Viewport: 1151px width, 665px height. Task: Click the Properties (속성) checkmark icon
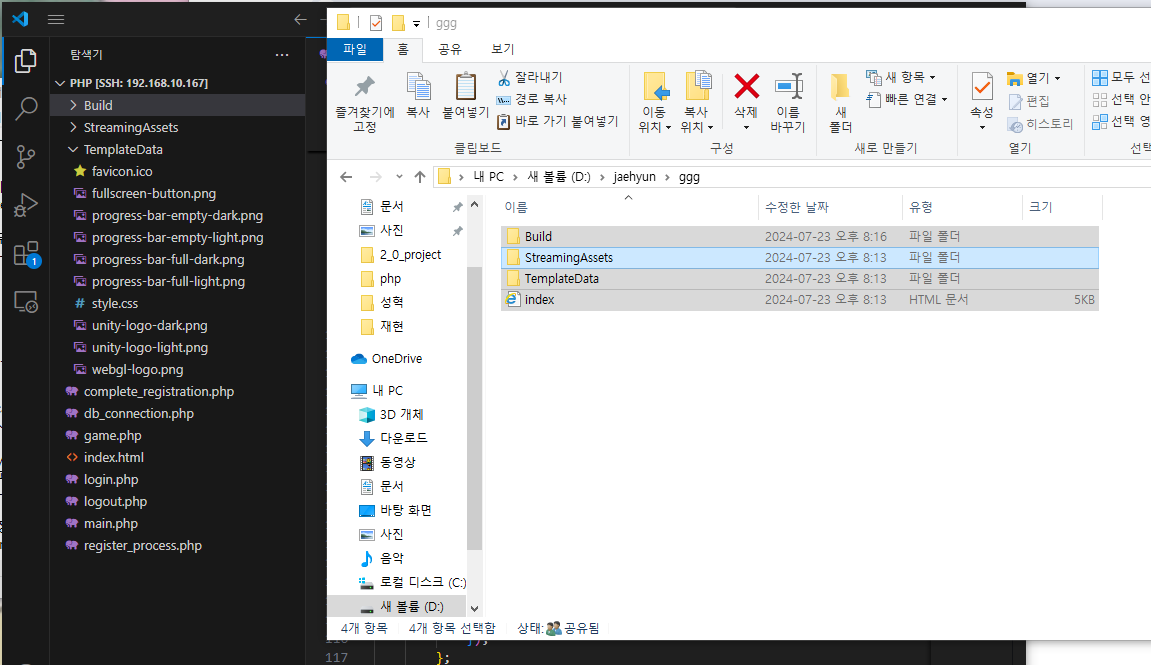point(981,88)
